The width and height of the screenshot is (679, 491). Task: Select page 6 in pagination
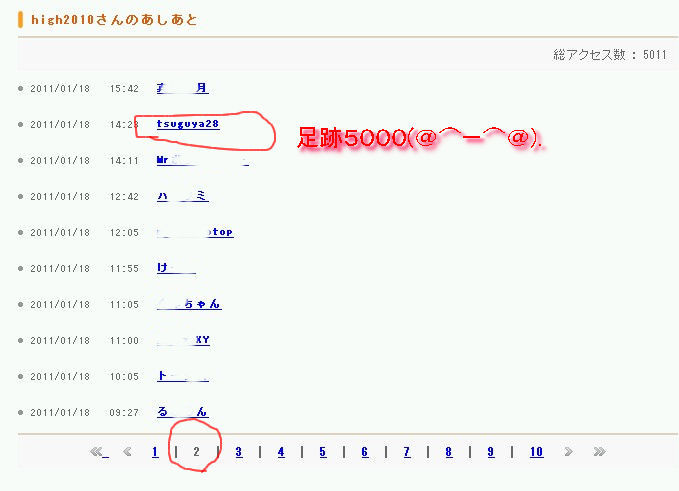pos(365,452)
